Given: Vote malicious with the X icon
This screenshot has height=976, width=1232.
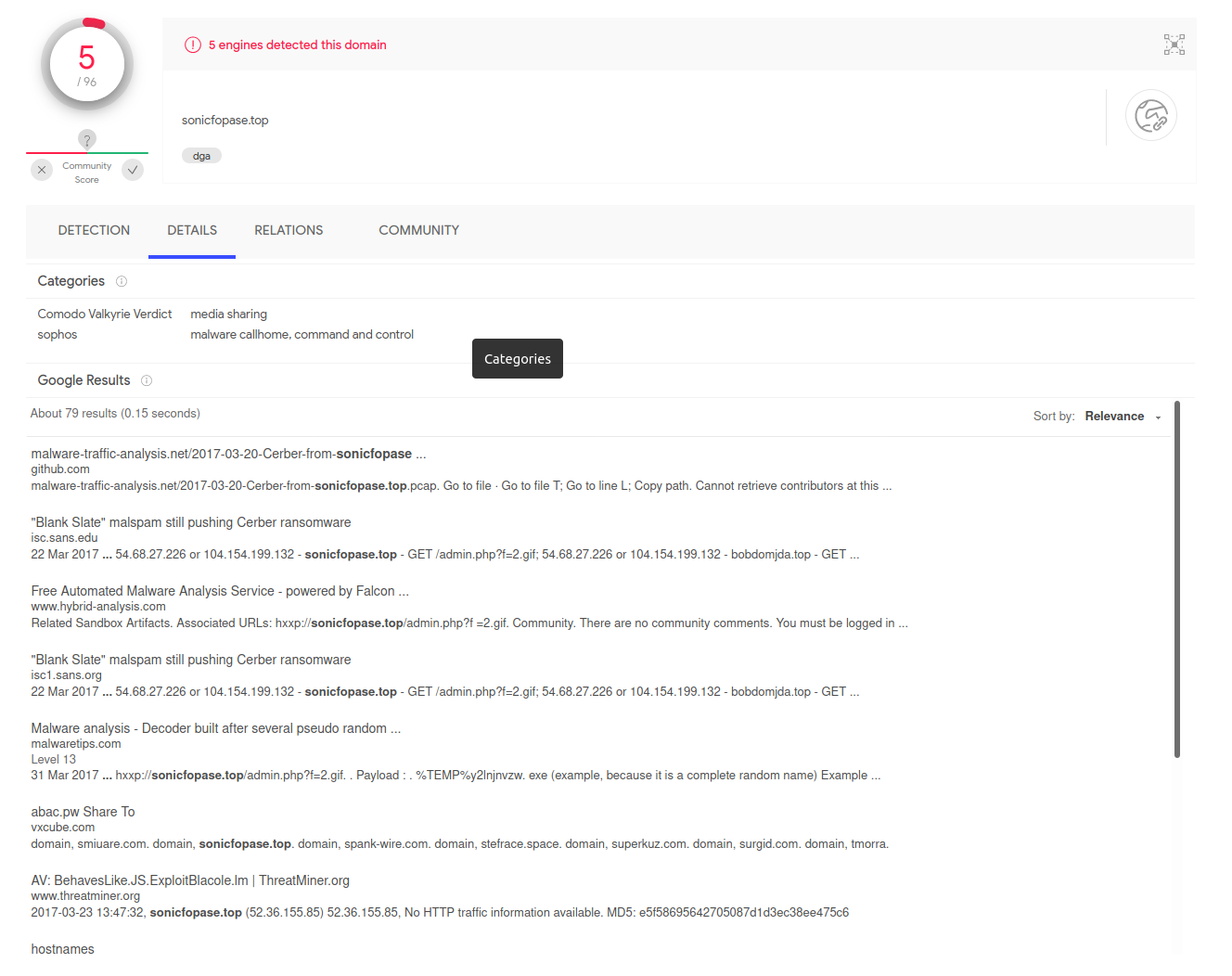Looking at the screenshot, I should (42, 170).
